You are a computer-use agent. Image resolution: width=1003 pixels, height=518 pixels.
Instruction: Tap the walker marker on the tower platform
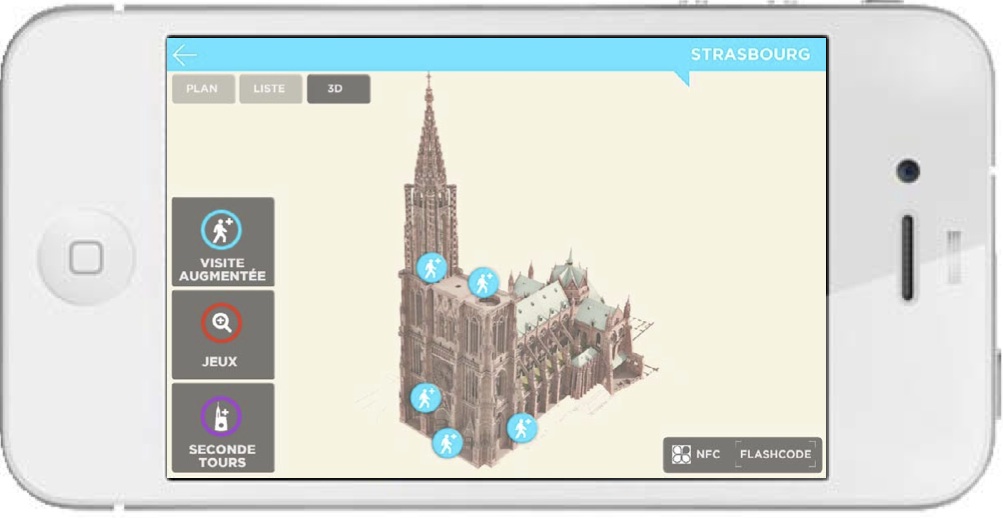click(x=484, y=283)
